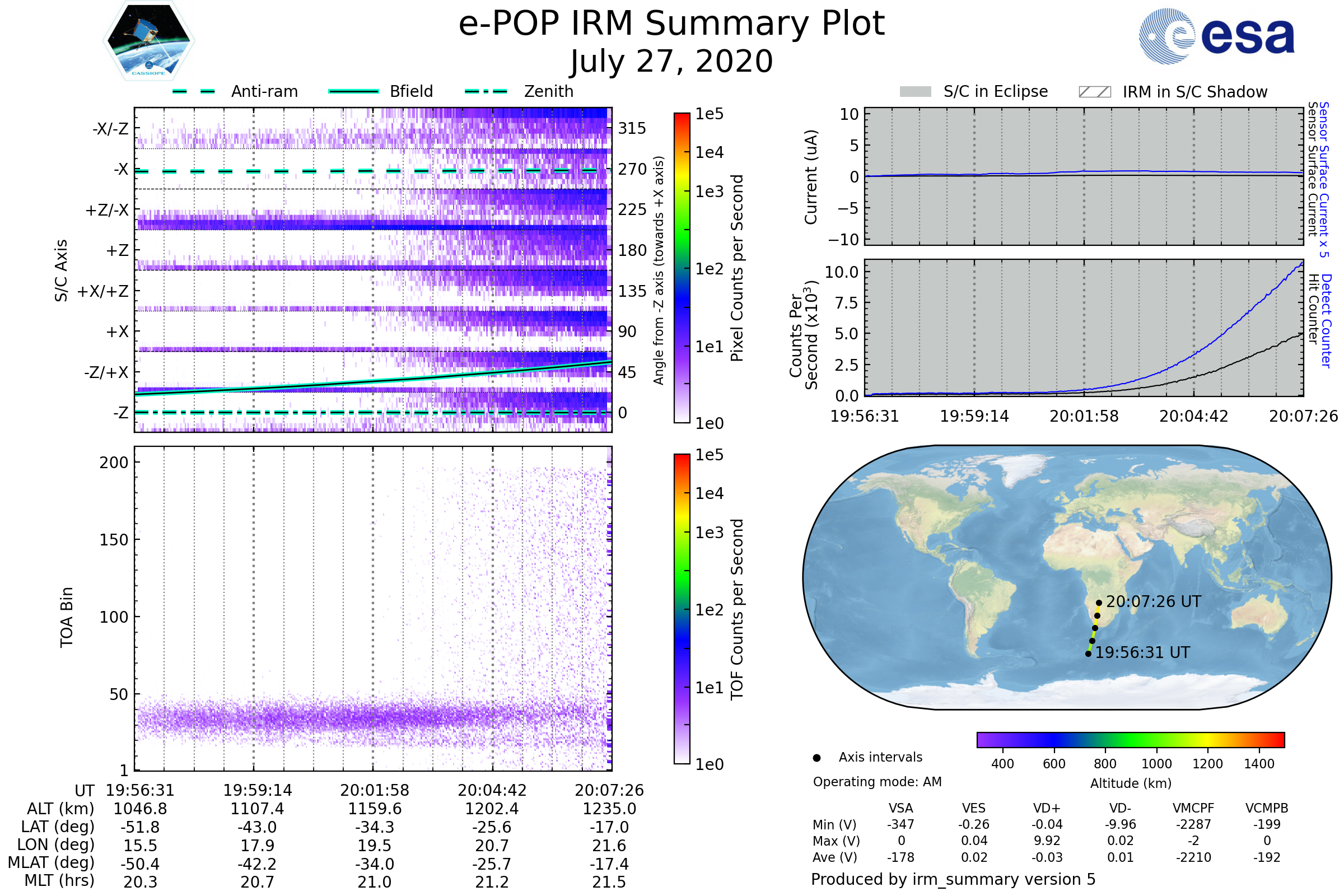Screen dimensions: 1344x896
Task: Click the Anti-ram dashed line legend marker
Action: pyautogui.click(x=194, y=91)
